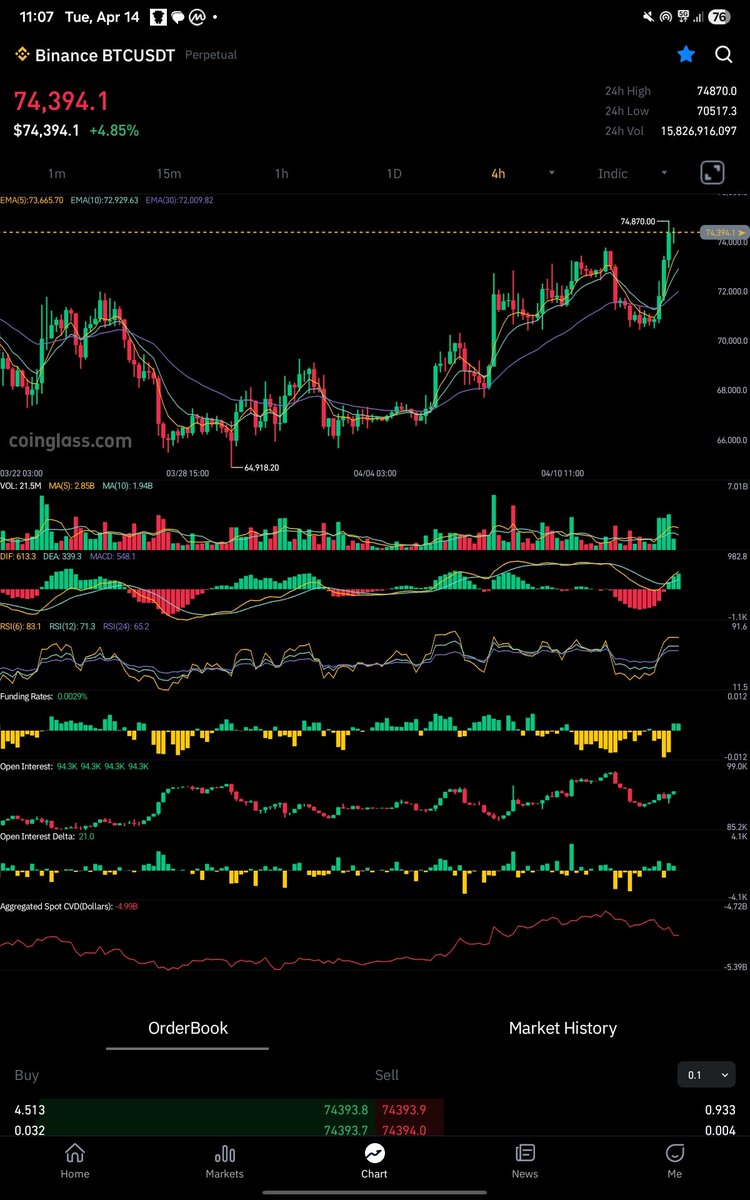Tap the 74,870.00 high marker
Screen dimensions: 750x1200
[x=637, y=221]
